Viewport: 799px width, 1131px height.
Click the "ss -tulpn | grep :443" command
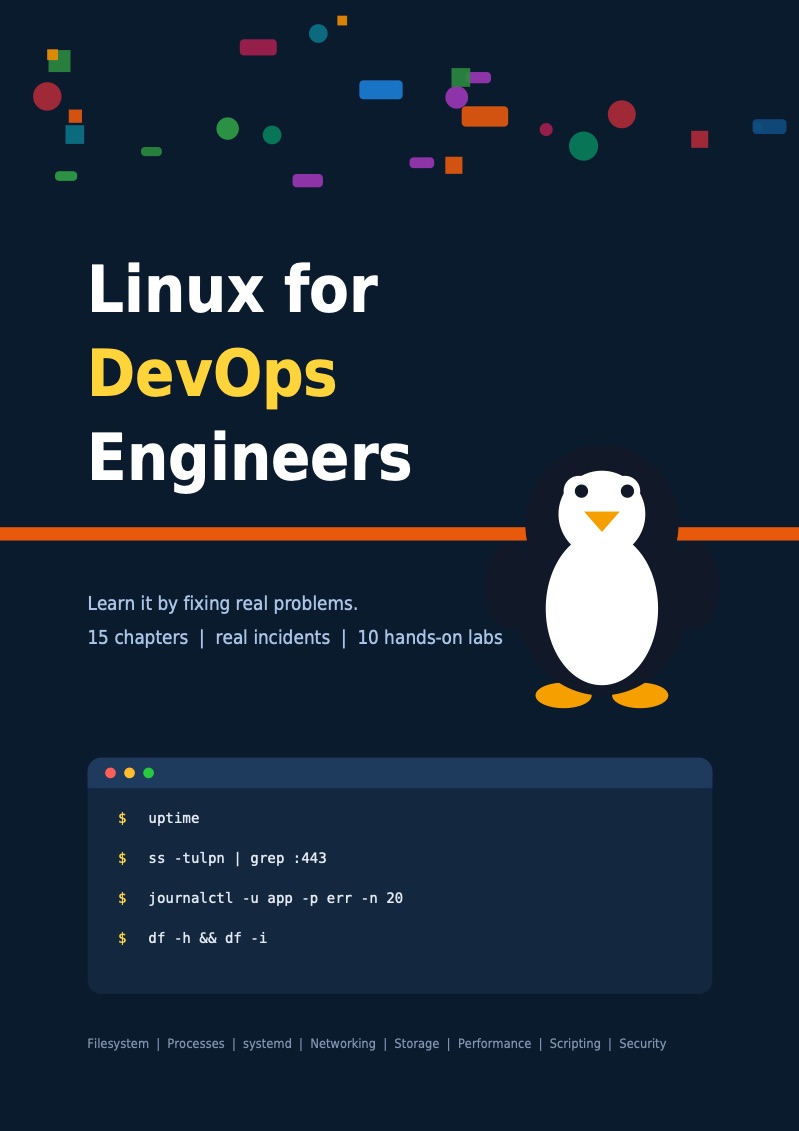click(x=237, y=858)
